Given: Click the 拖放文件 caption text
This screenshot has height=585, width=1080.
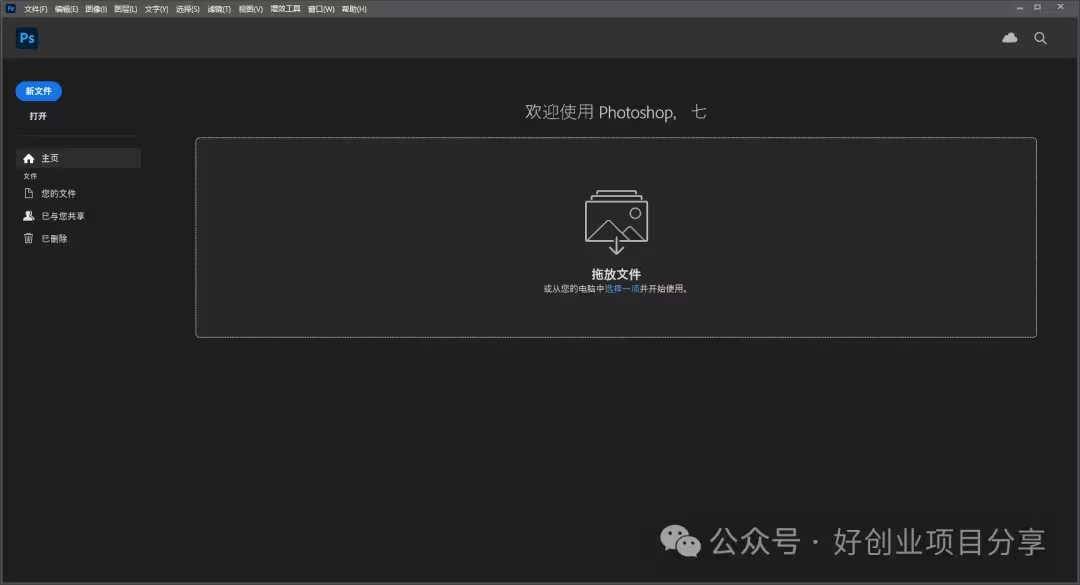Looking at the screenshot, I should [x=616, y=274].
